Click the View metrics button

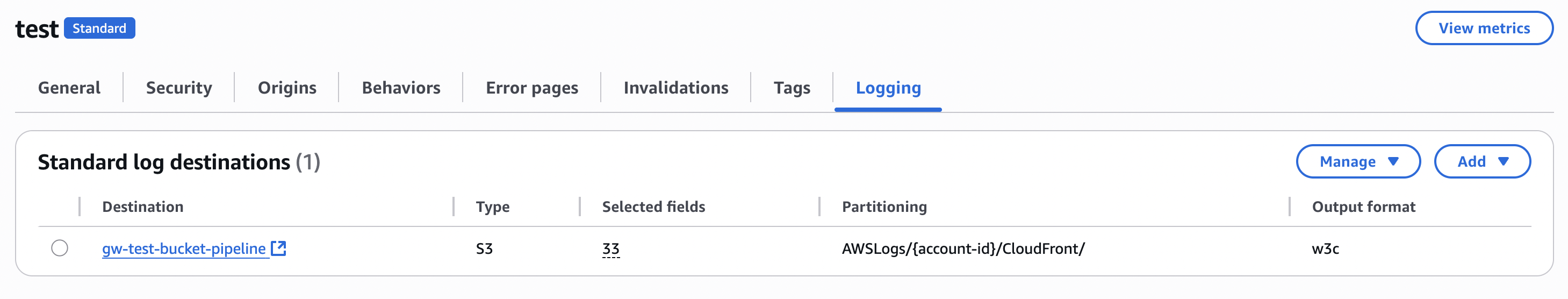coord(1484,28)
